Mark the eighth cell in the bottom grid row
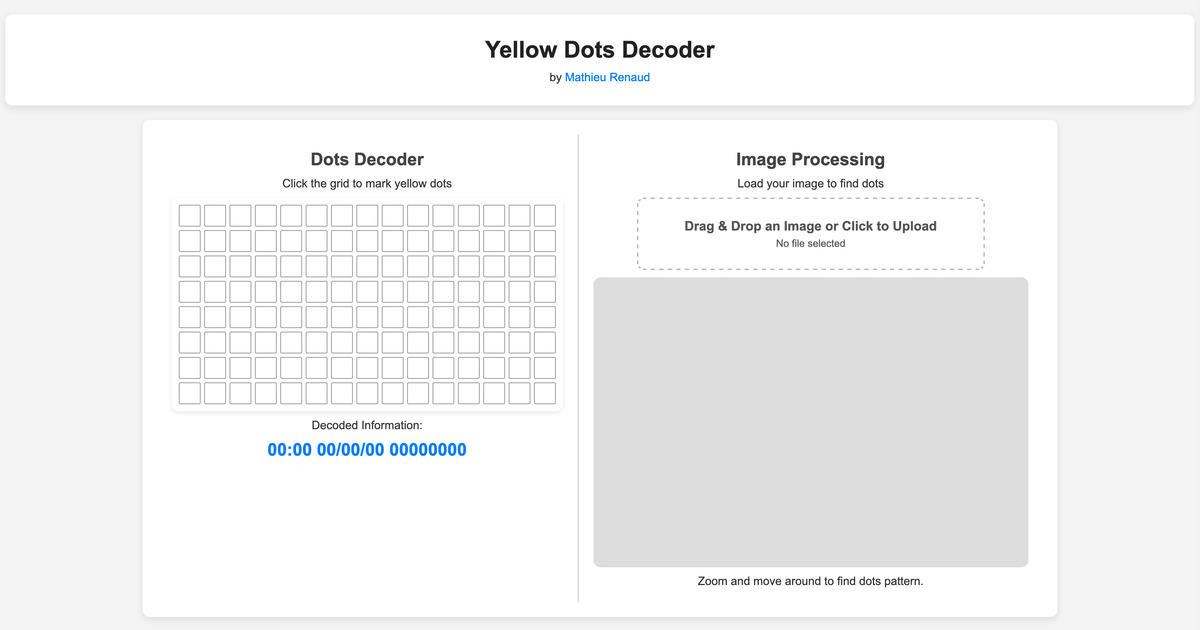 [x=367, y=393]
